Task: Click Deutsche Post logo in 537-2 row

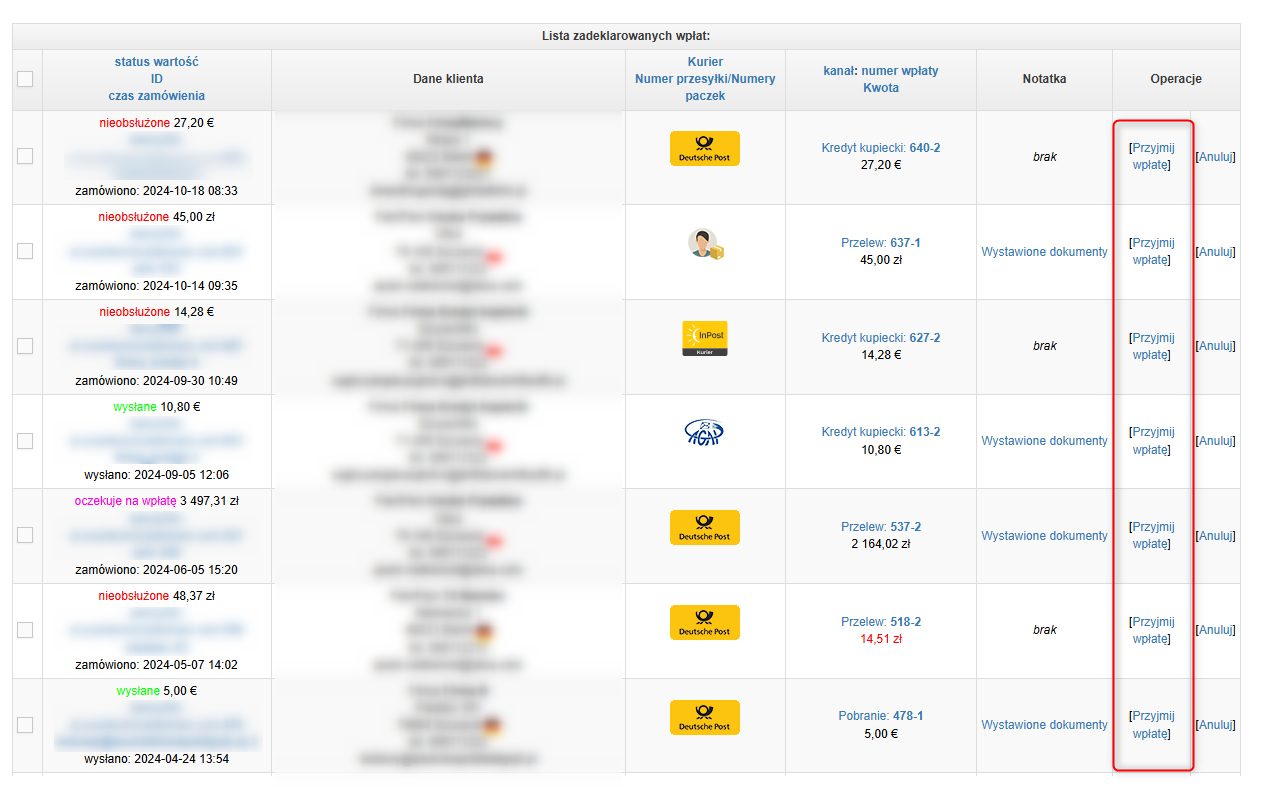Action: tap(704, 528)
